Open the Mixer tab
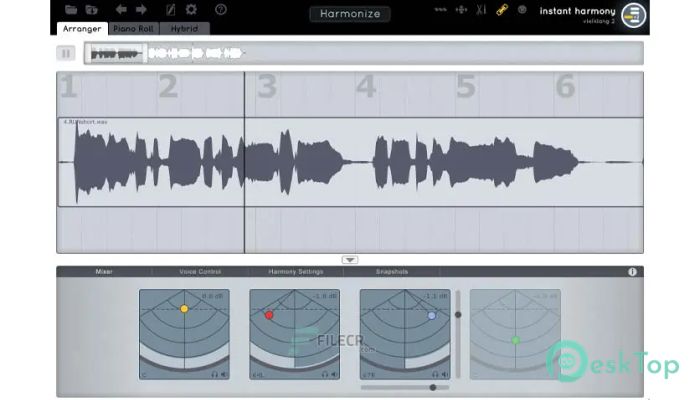This screenshot has width=700, height=400. pos(104,271)
